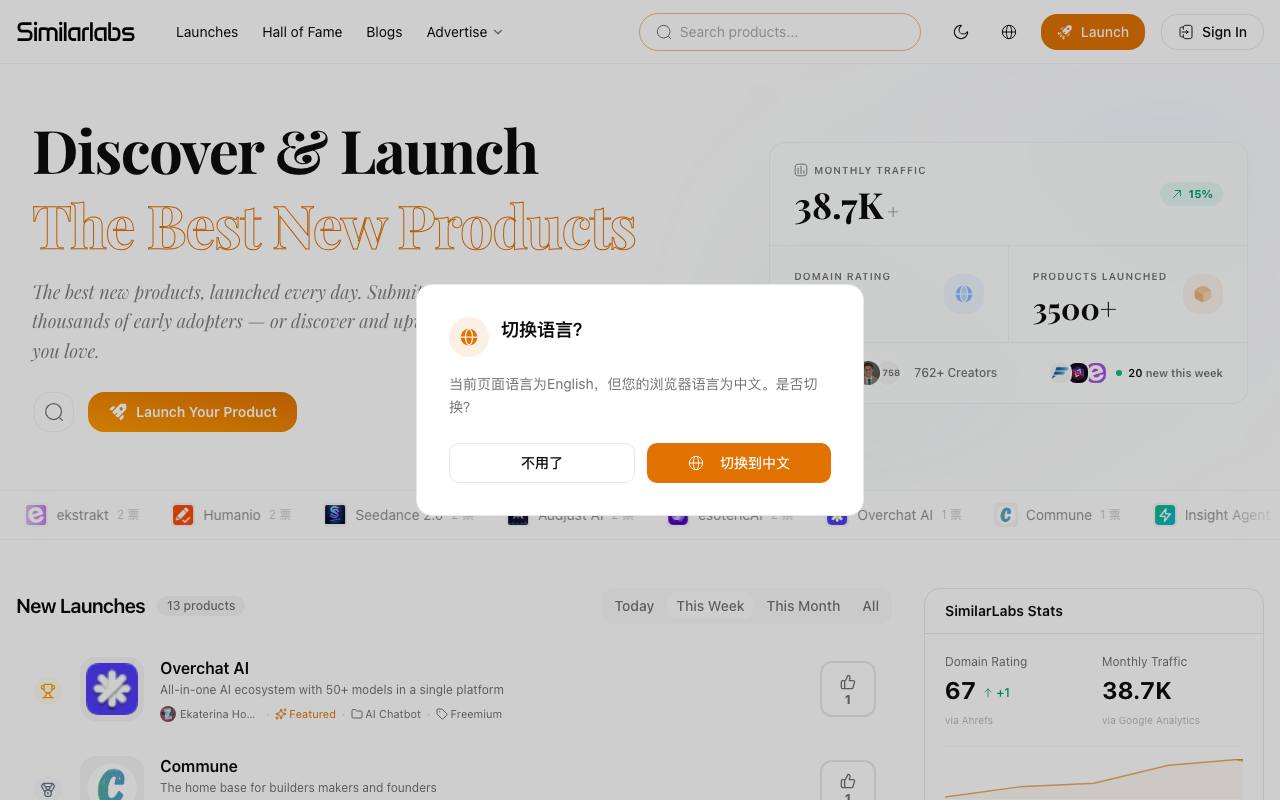Click the trophy rank icon for Overchat AI

(48, 690)
